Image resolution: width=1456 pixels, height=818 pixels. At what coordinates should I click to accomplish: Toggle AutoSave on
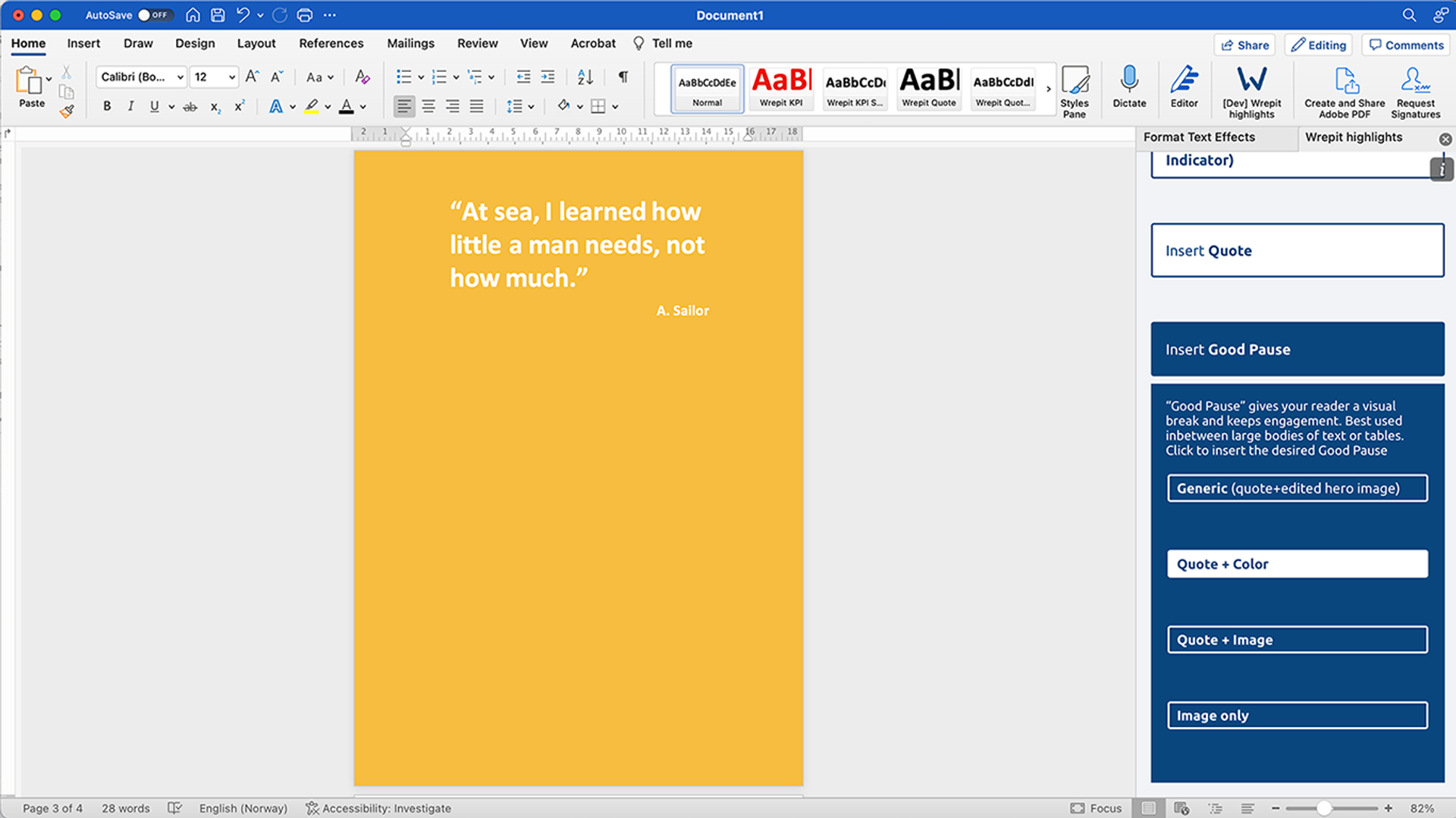pyautogui.click(x=155, y=14)
